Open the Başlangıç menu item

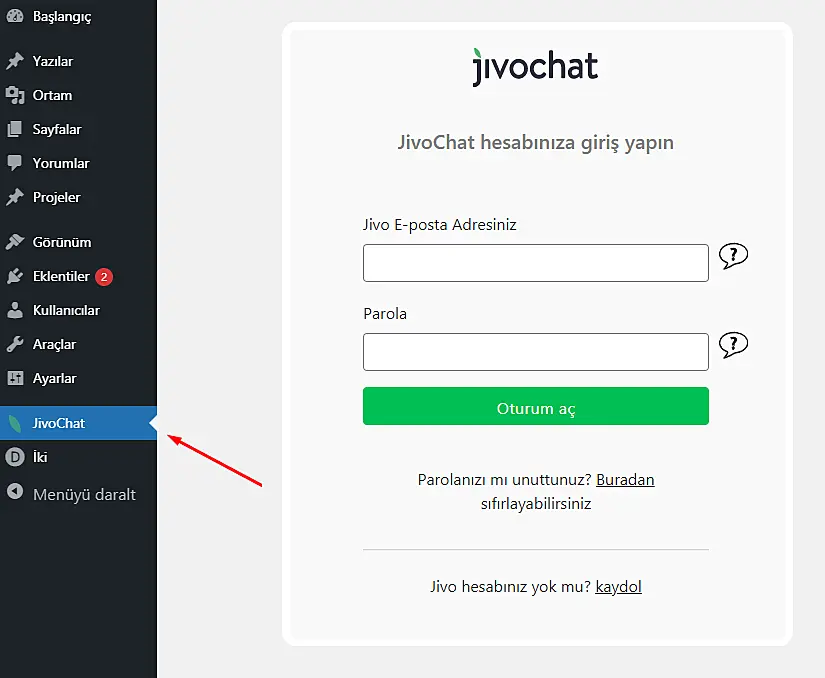point(78,16)
